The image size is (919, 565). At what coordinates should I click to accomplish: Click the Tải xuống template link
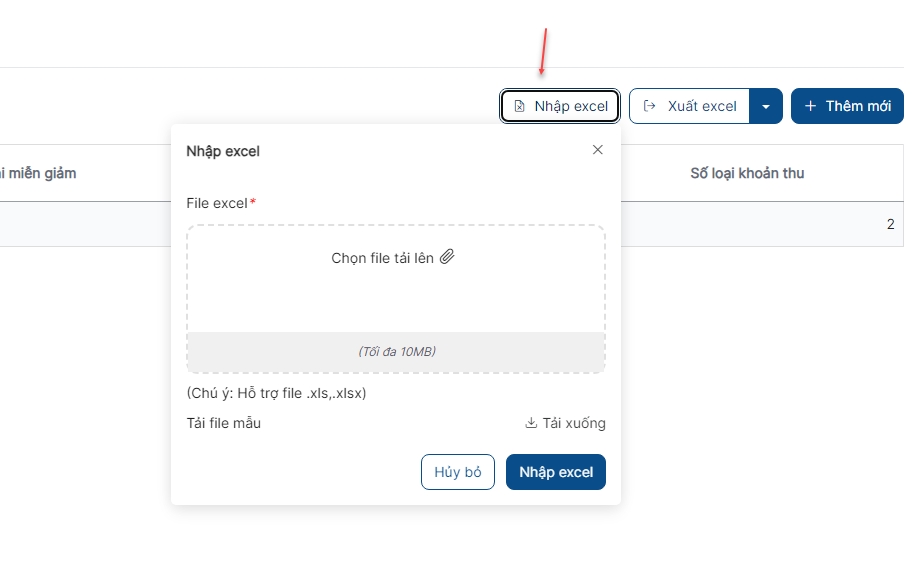[x=566, y=423]
